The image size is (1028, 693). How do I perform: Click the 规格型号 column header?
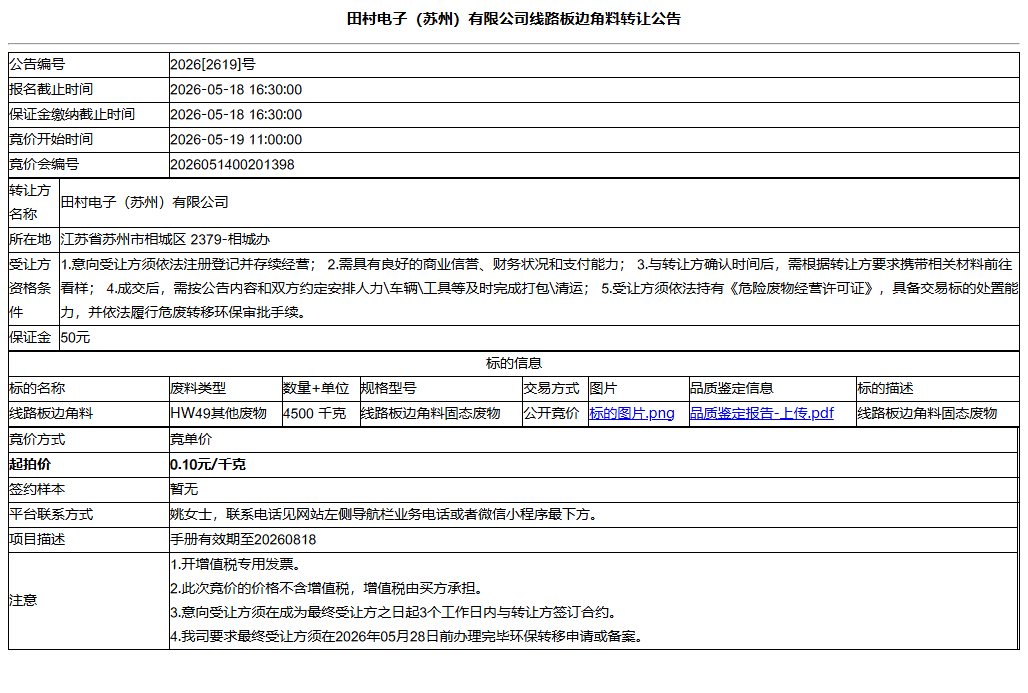pos(441,389)
